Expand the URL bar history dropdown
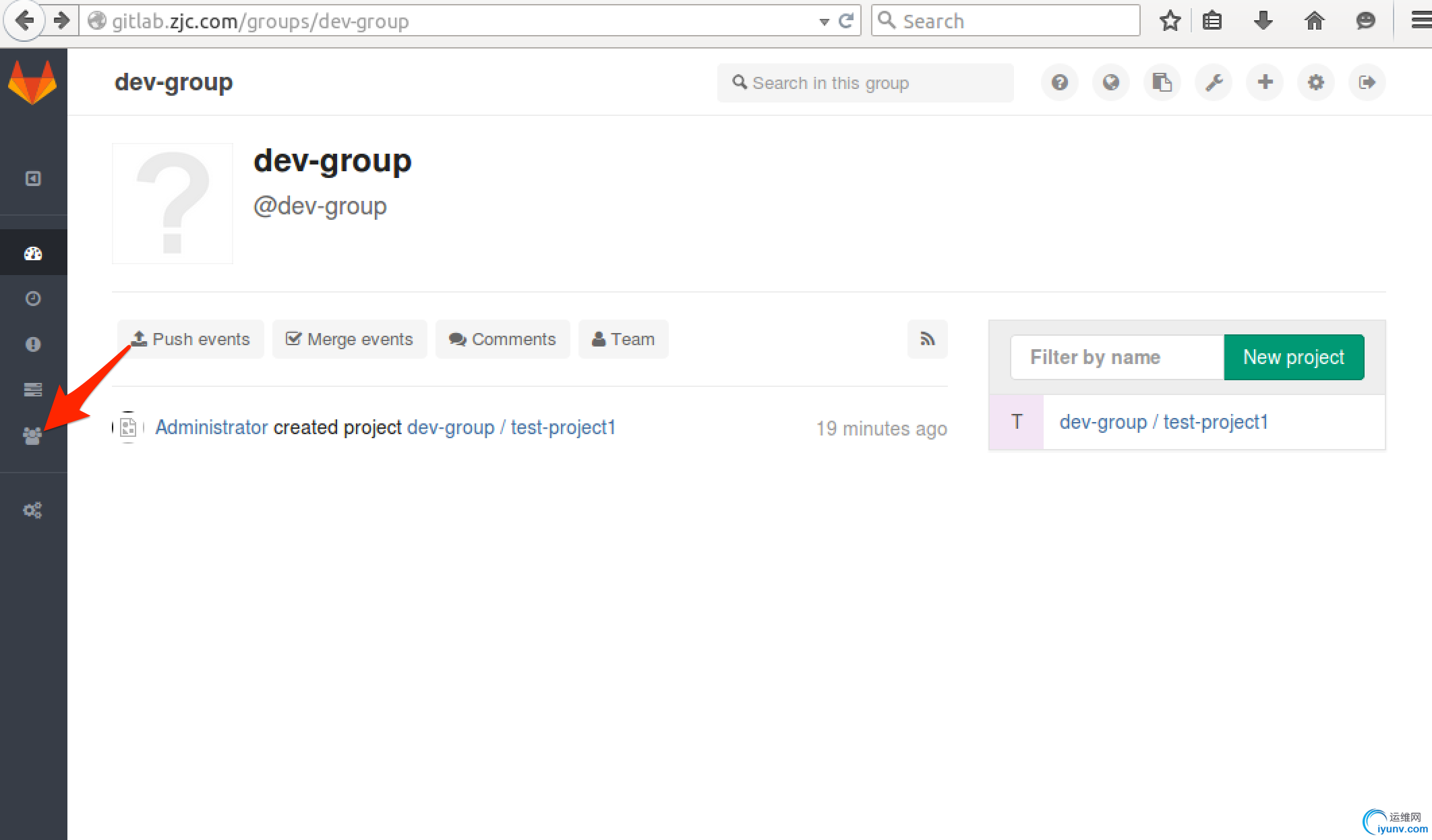This screenshot has width=1432, height=840. 824,22
